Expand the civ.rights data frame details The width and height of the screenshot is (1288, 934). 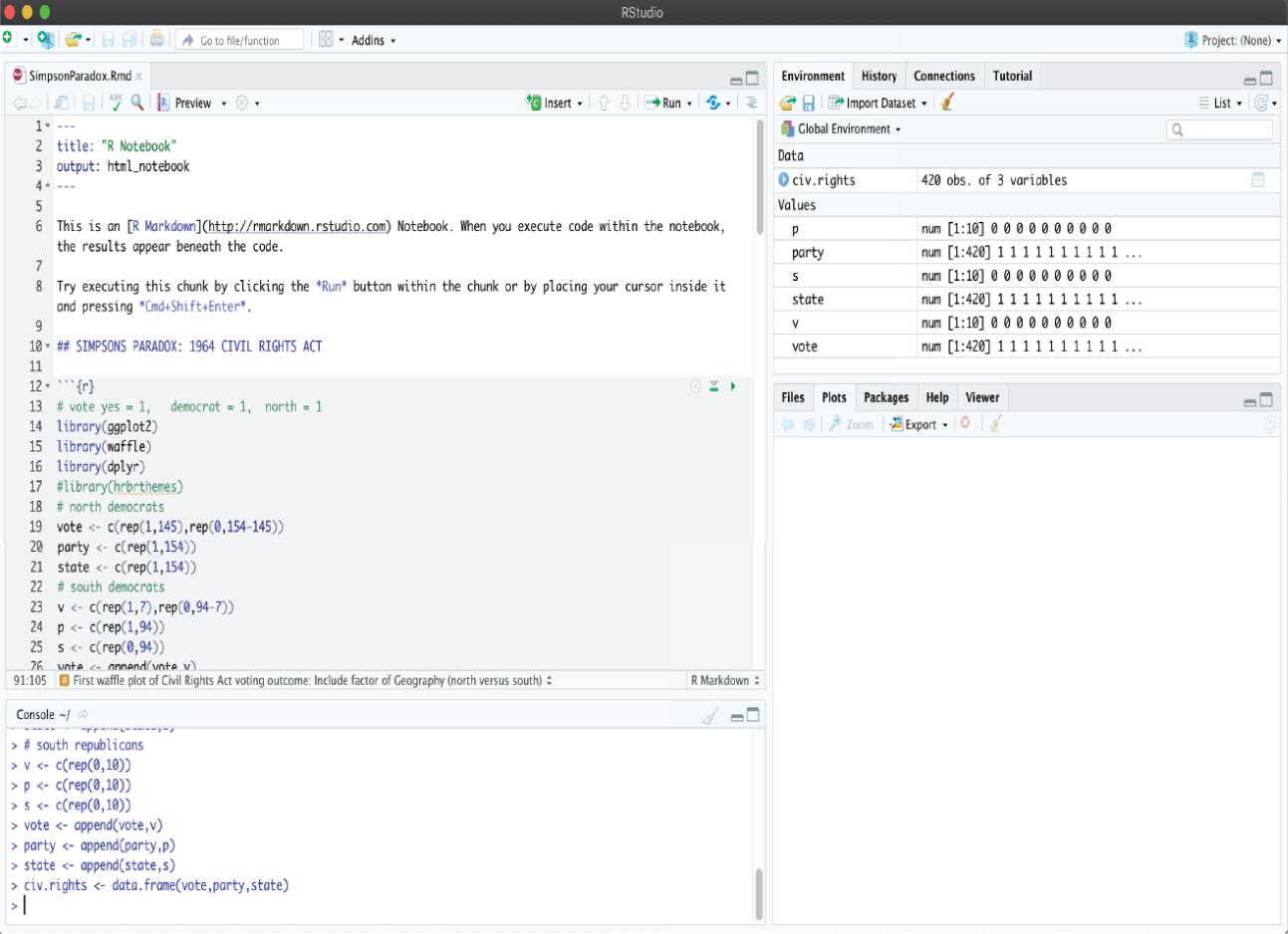[784, 180]
